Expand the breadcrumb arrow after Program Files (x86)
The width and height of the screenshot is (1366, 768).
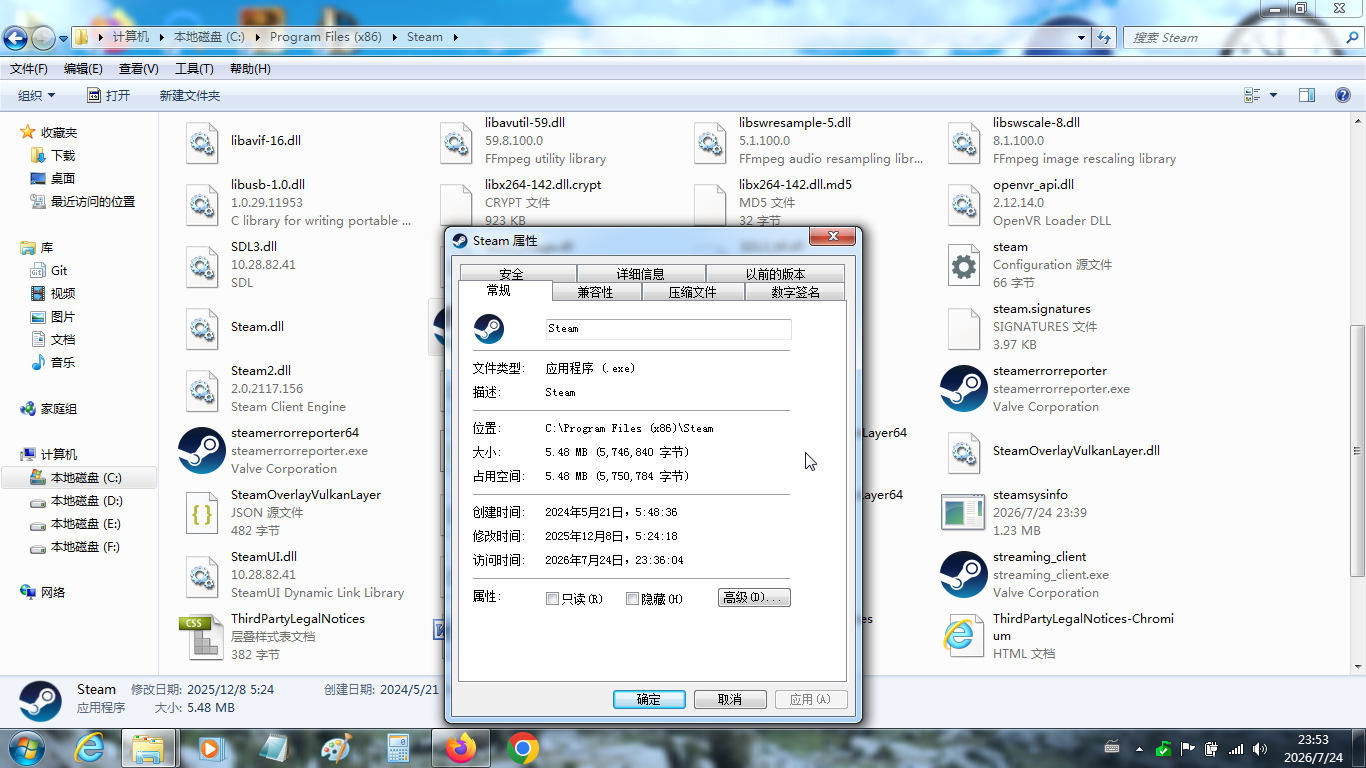tap(393, 37)
